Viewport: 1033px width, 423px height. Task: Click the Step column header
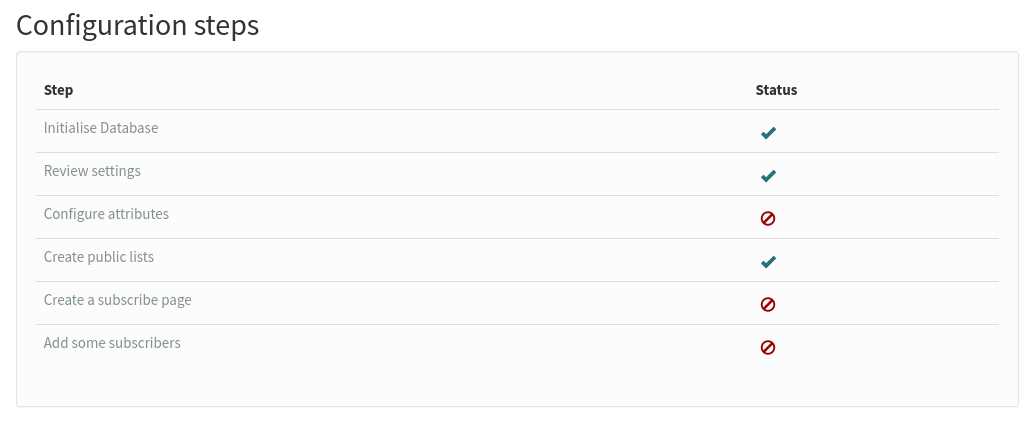pyautogui.click(x=58, y=90)
